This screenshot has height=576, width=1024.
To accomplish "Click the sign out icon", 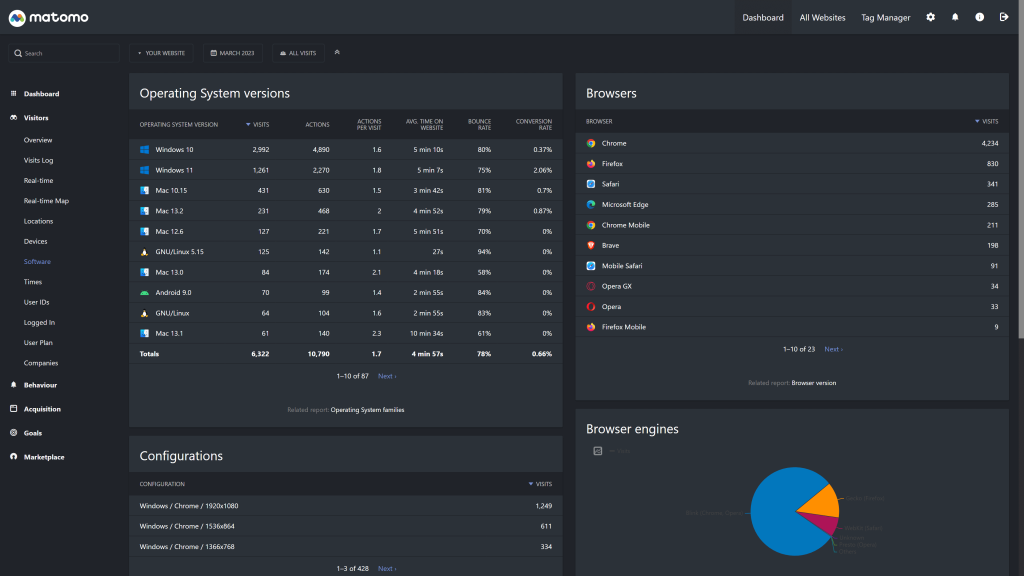I will [x=1004, y=17].
